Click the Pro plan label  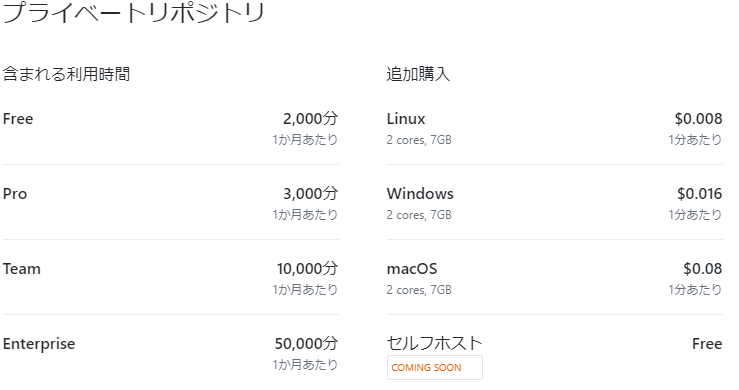15,194
